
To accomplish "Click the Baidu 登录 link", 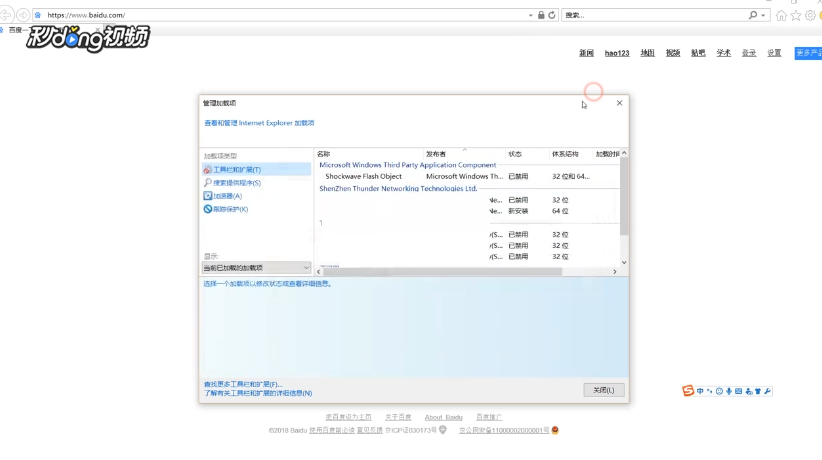I will [x=749, y=53].
